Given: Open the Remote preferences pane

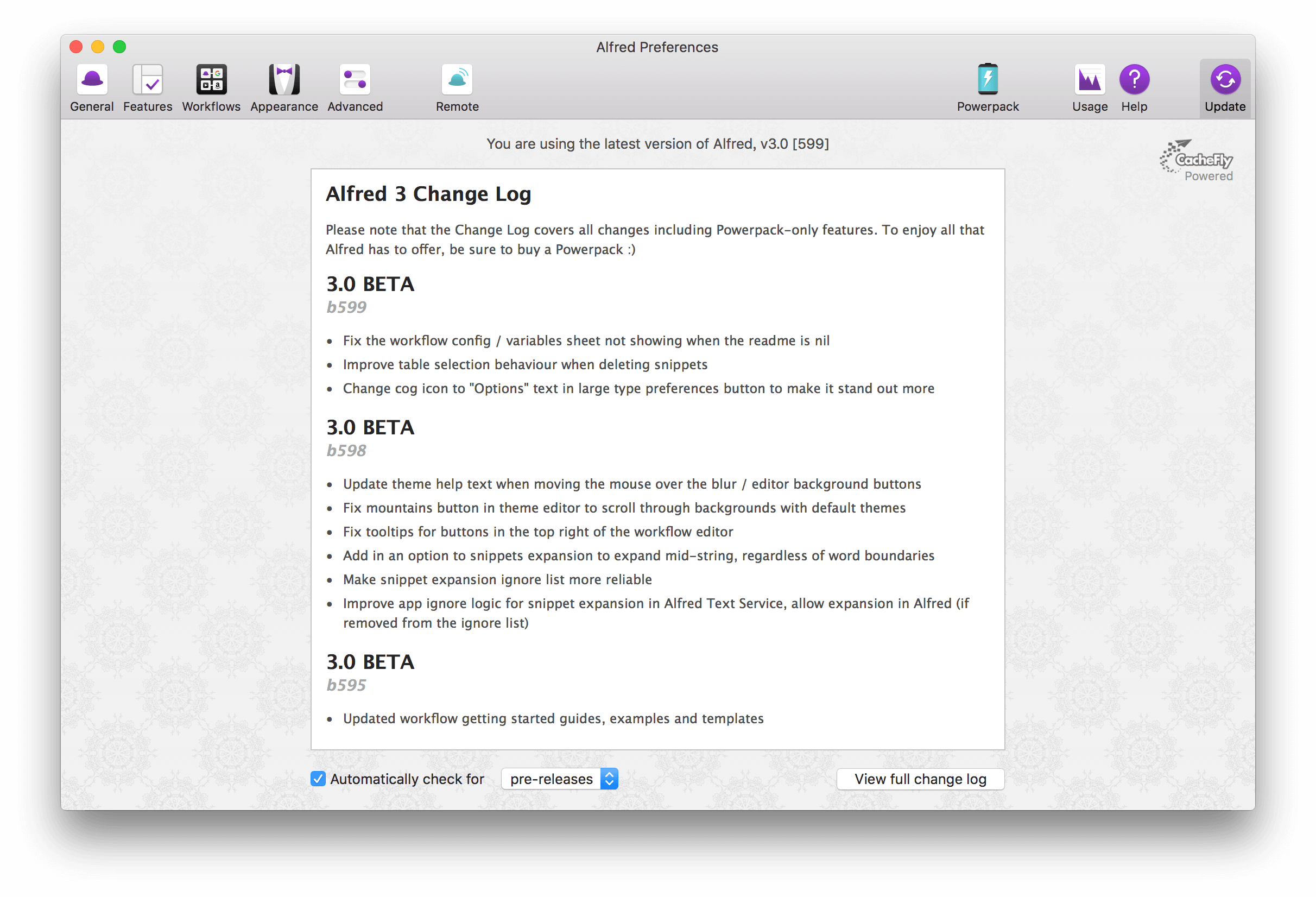Looking at the screenshot, I should [457, 89].
